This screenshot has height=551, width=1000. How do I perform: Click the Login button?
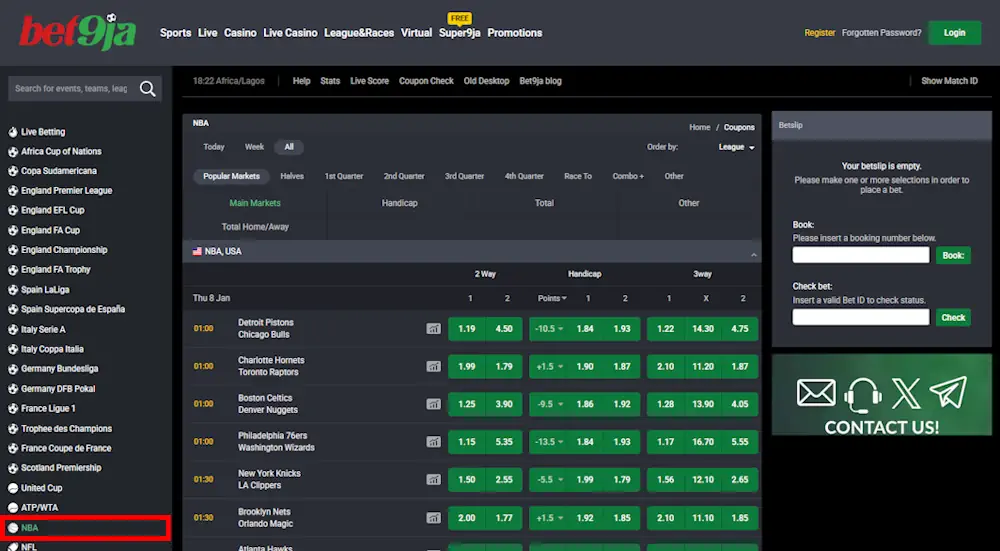[x=954, y=33]
